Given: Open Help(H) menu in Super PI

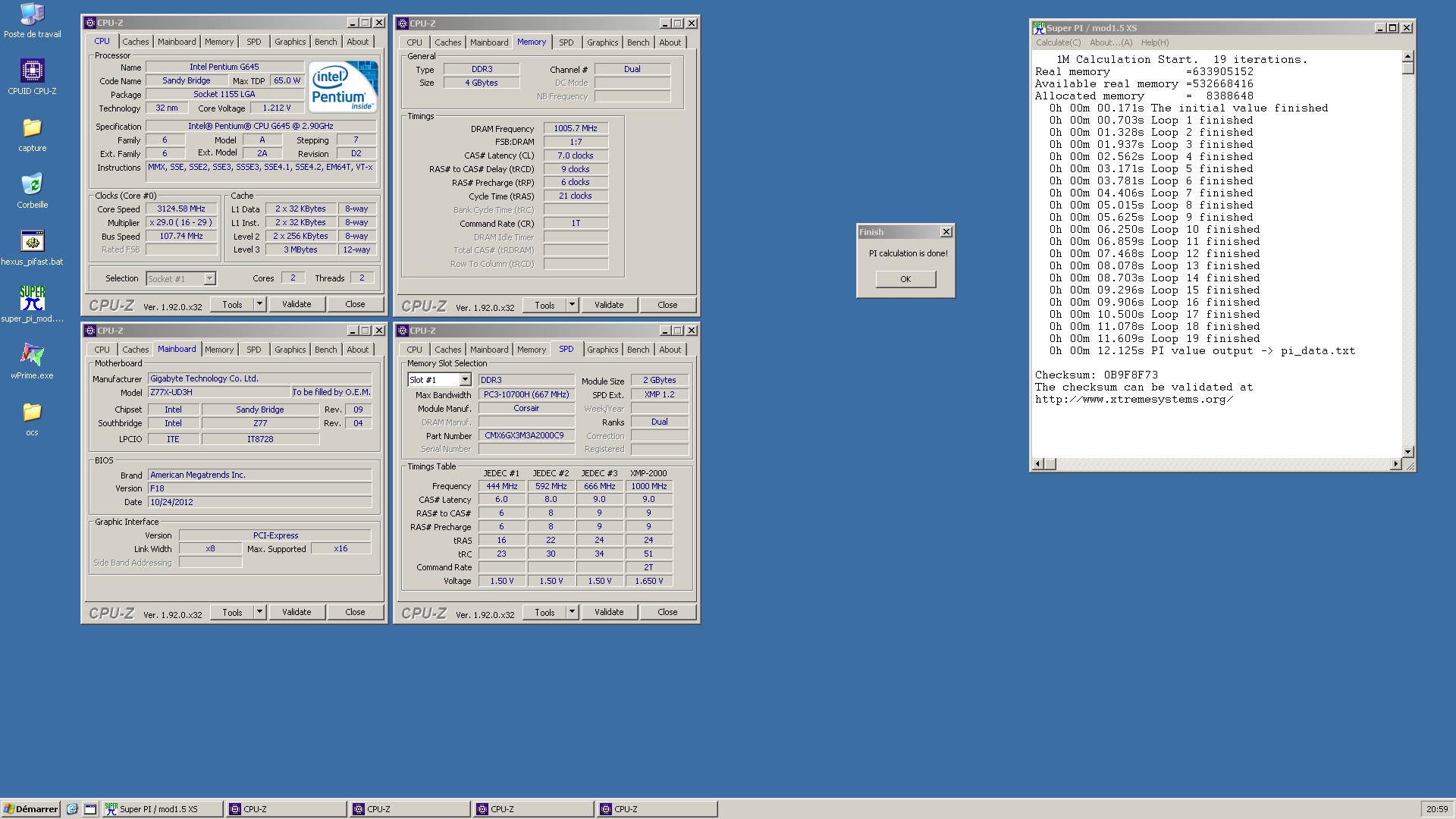Looking at the screenshot, I should click(x=1155, y=42).
